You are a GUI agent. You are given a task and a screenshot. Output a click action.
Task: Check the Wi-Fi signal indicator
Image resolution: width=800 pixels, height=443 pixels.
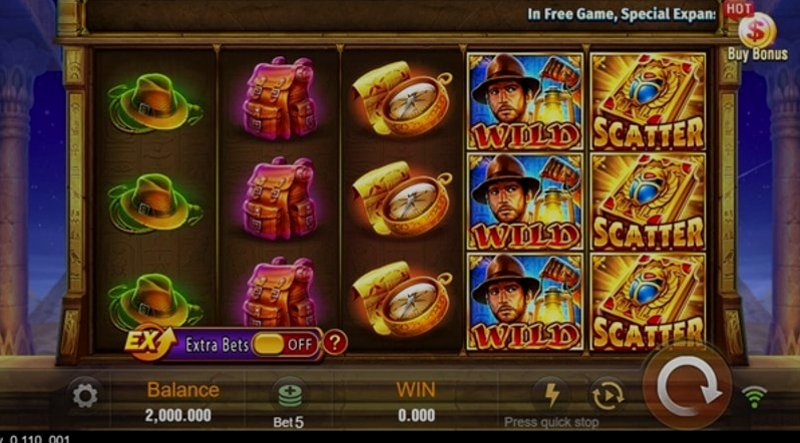(754, 397)
